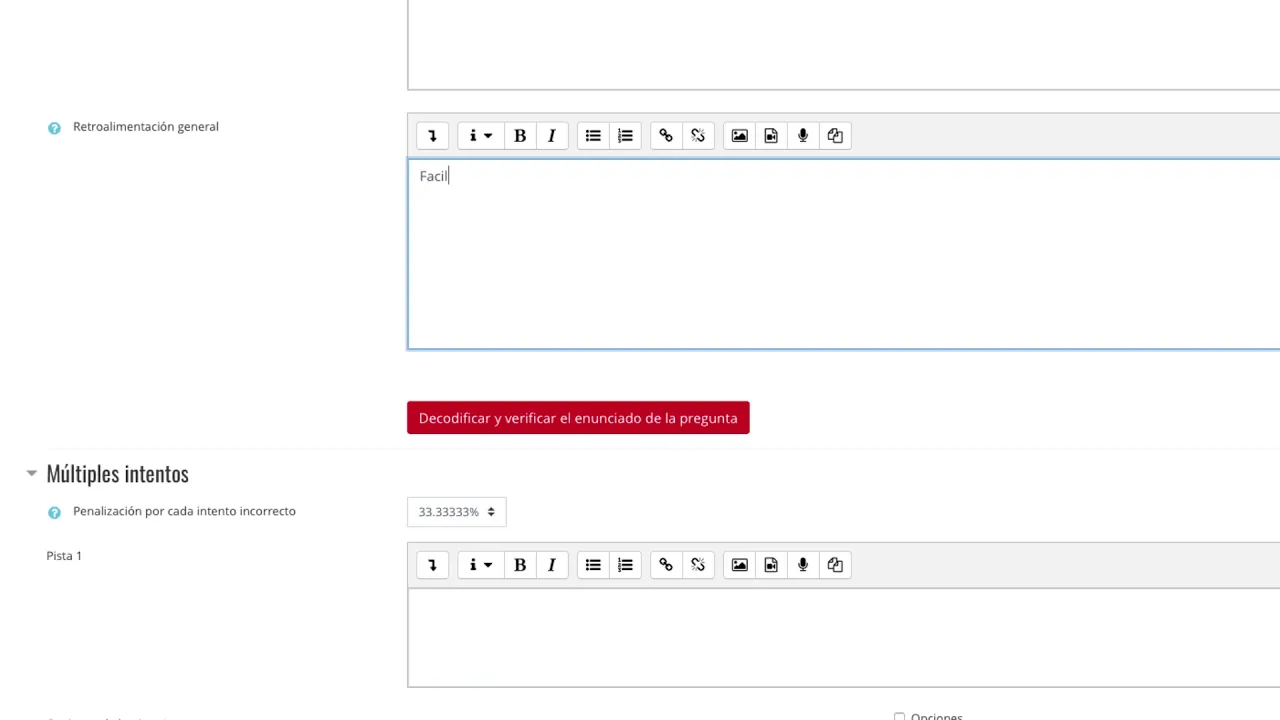This screenshot has width=1280, height=720.
Task: Remove link in Retroalimentación general editor
Action: [698, 136]
